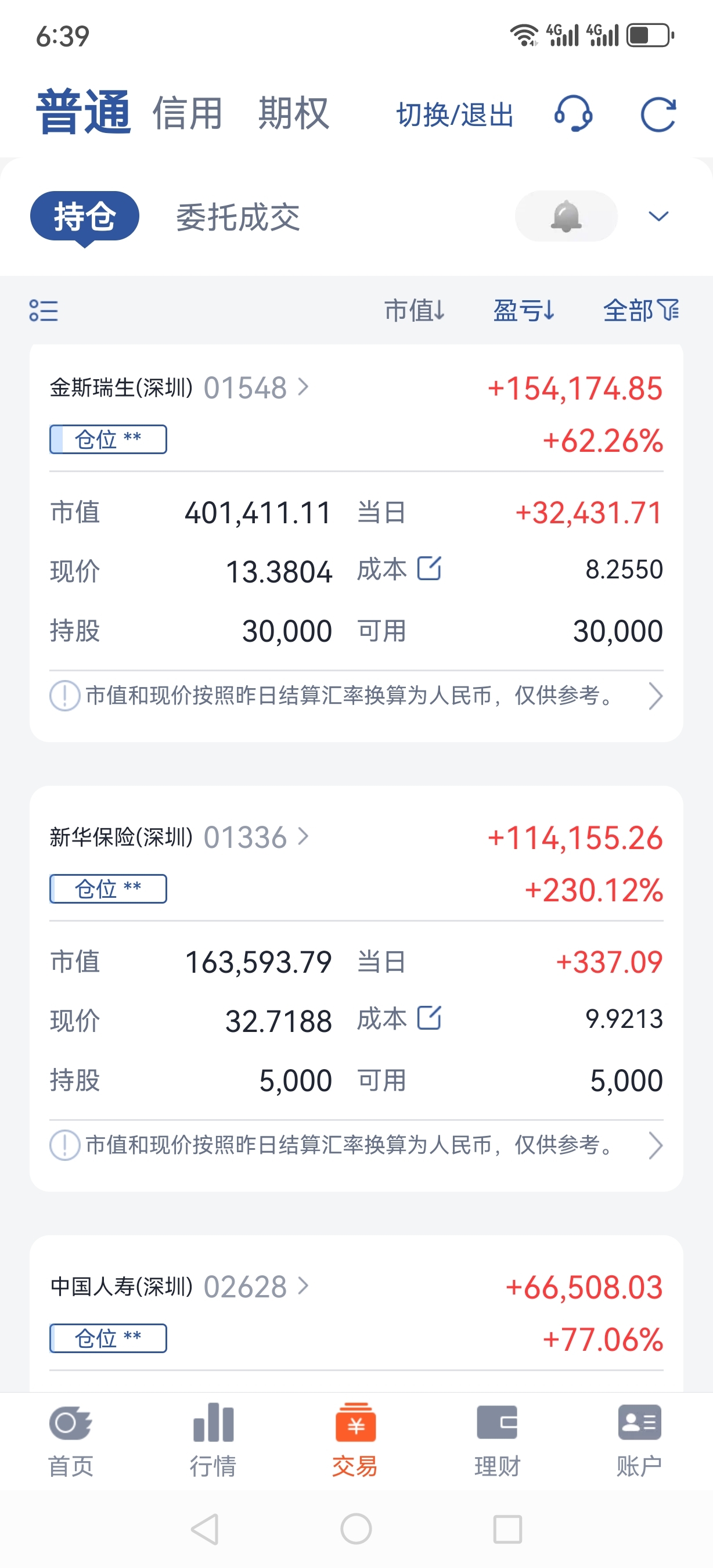Screen dimensions: 713x1568
Task: Edit cost price for 金斯瑞生
Action: point(429,569)
